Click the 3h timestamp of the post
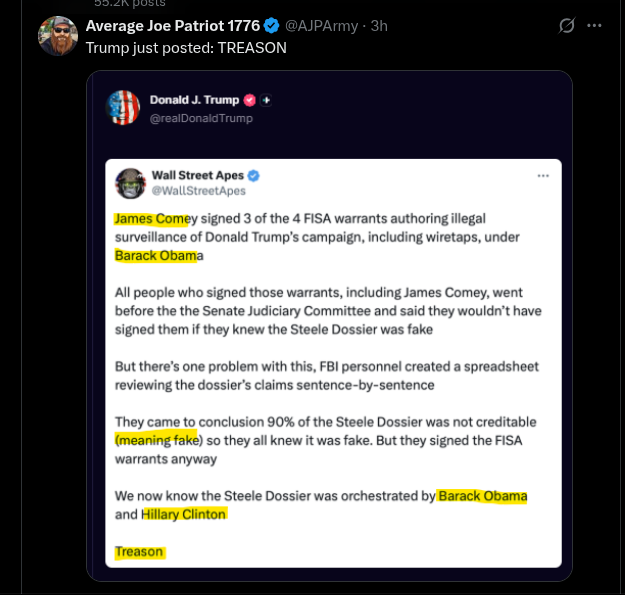 pyautogui.click(x=379, y=26)
